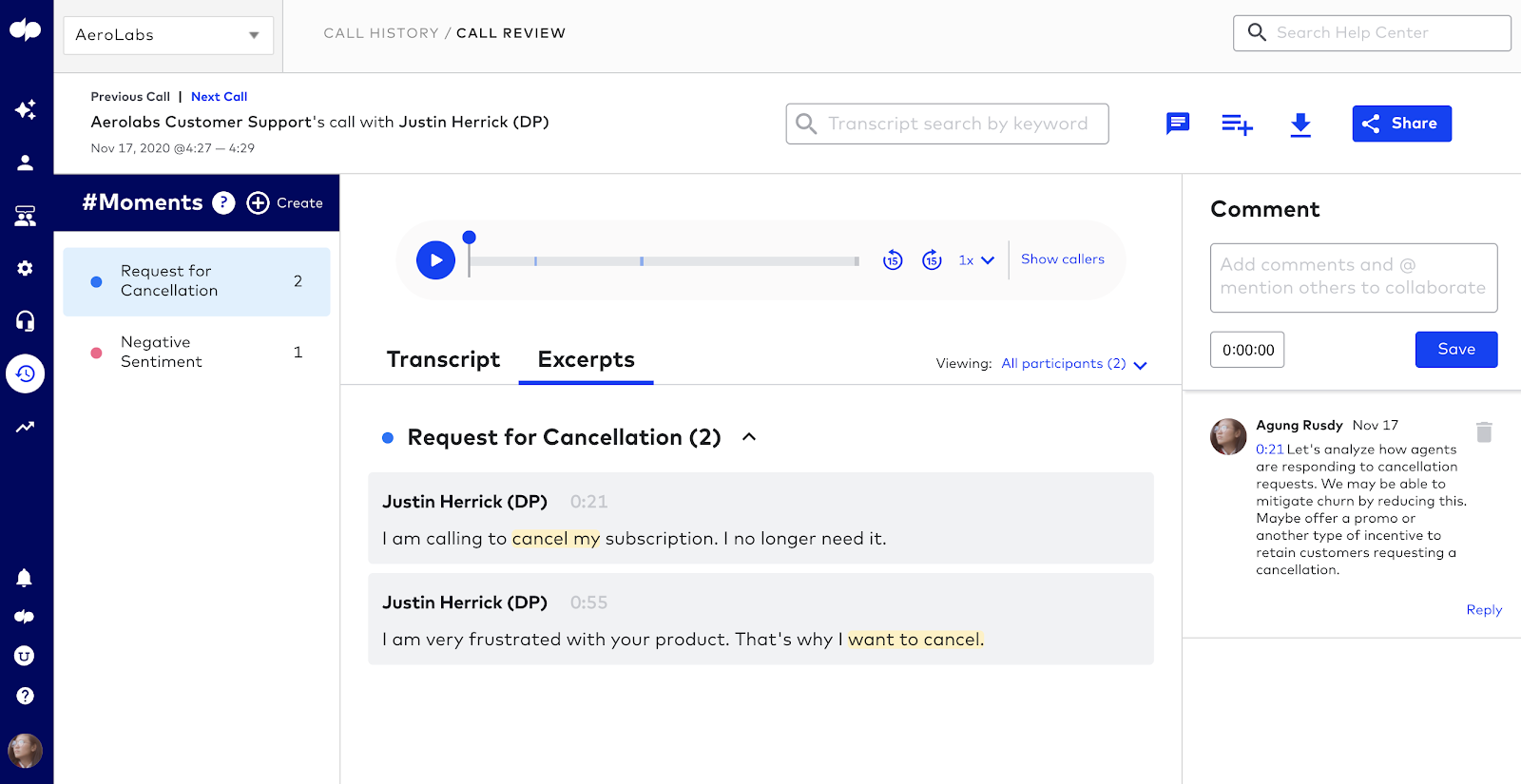The width and height of the screenshot is (1521, 784).
Task: Open the notifications bell icon
Action: [25, 578]
